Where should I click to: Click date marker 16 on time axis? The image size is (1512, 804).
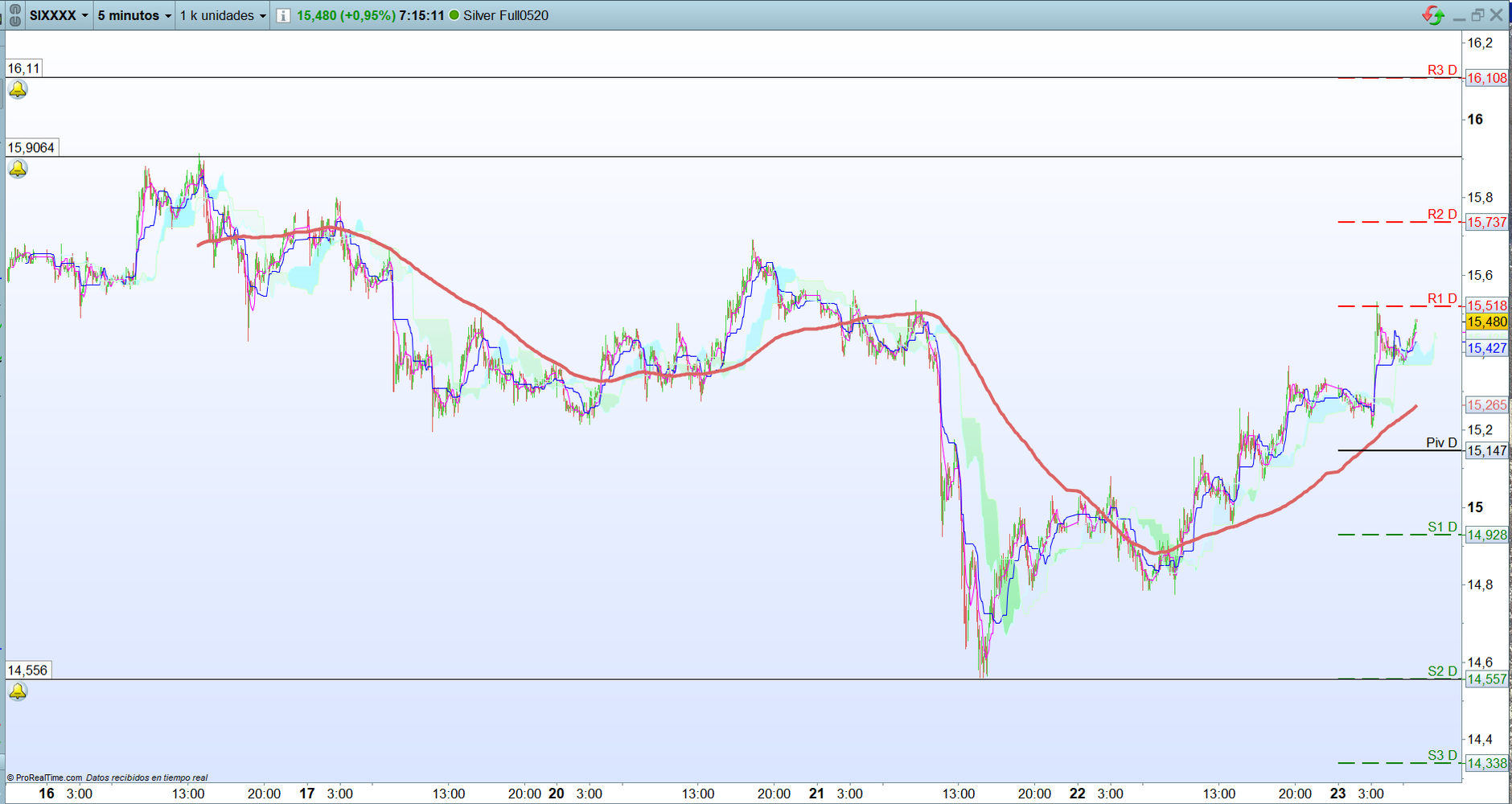tap(47, 794)
